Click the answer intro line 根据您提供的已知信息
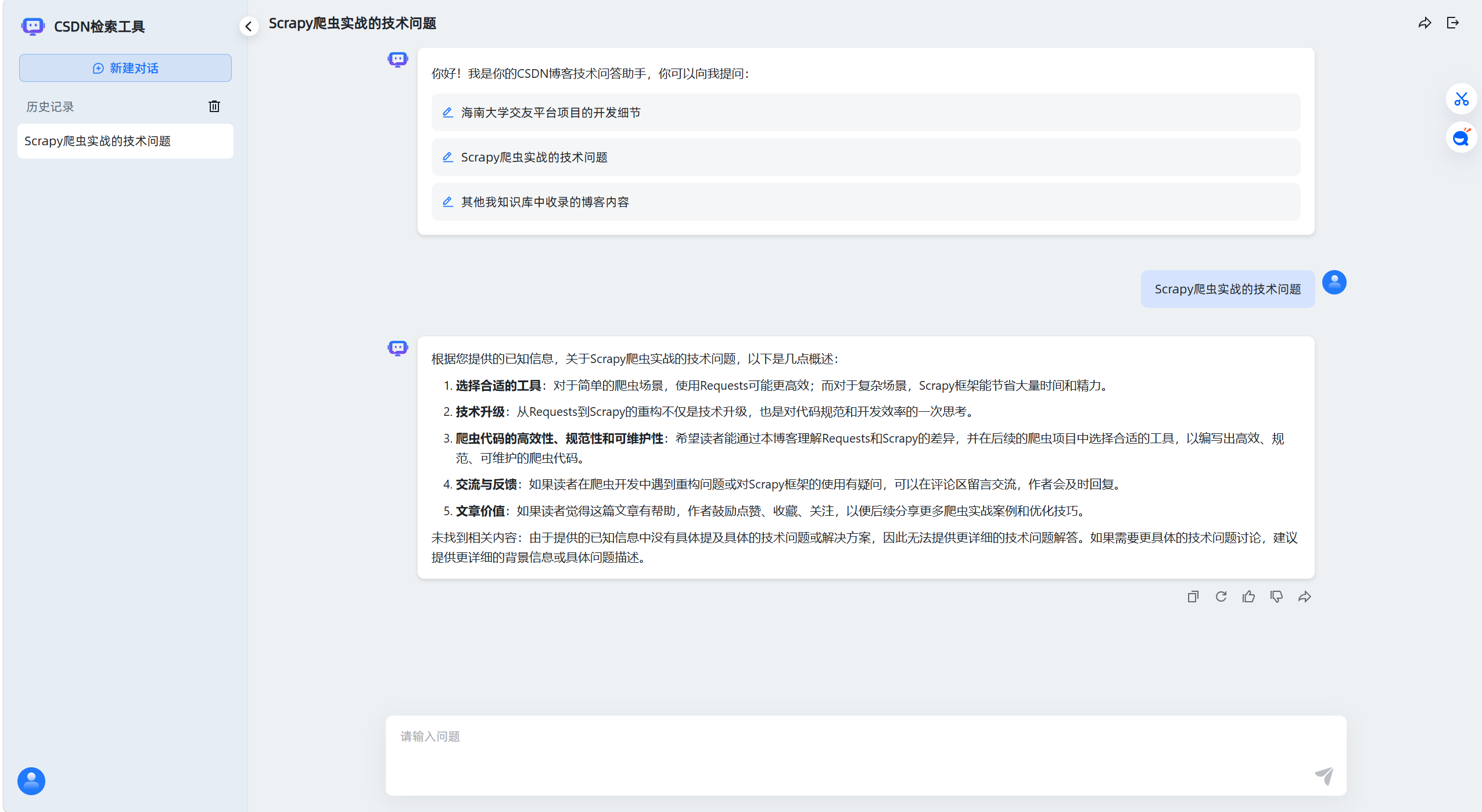Screen dimensions: 1482x812 (635, 359)
